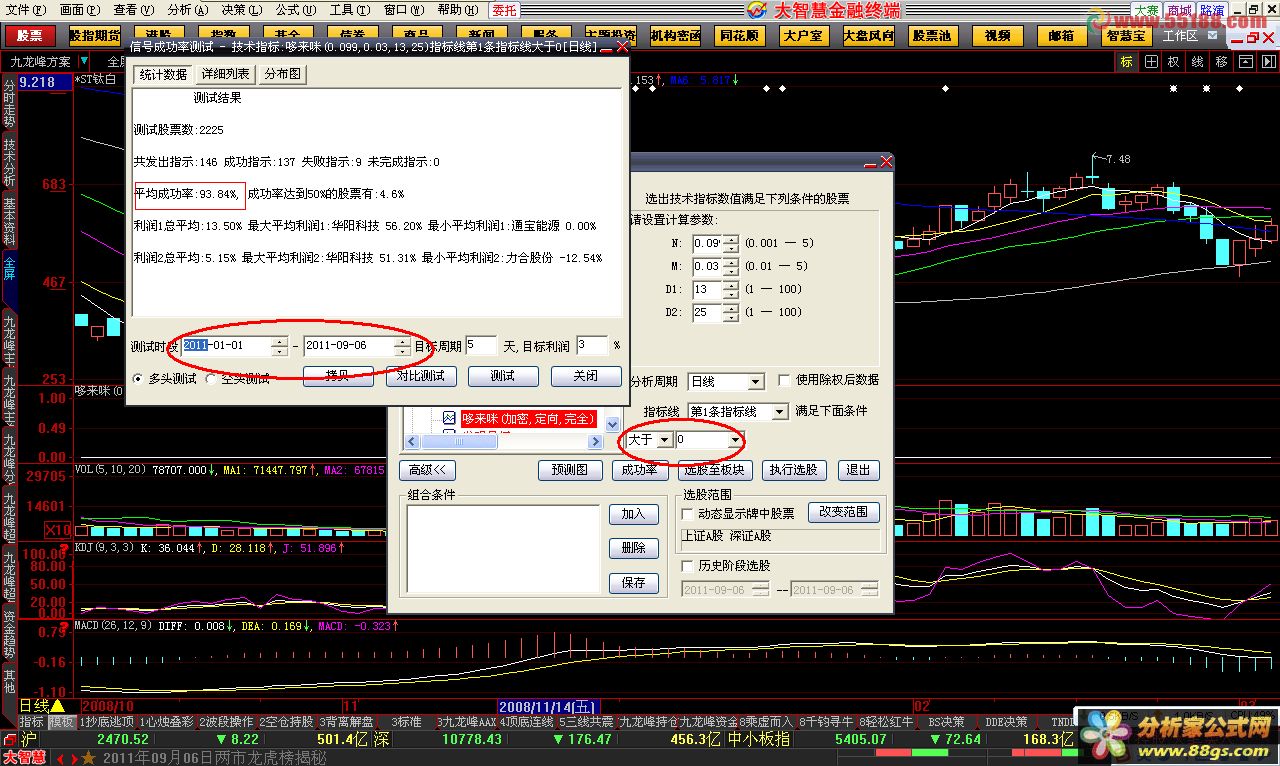Click the M parameter spinner arrows

[731, 266]
